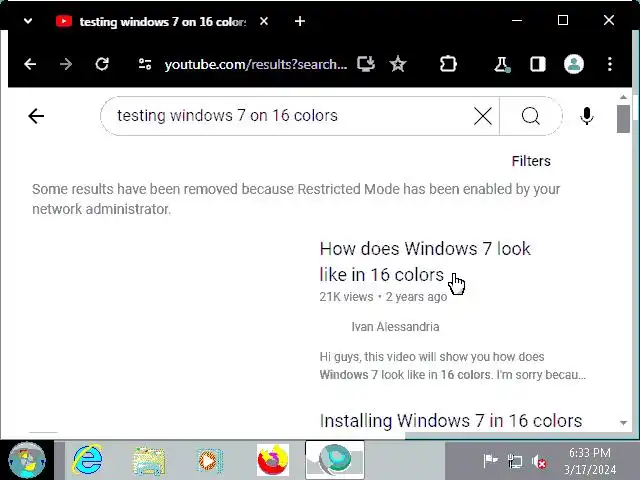
Task: Click the youtube.com URL in address bar
Action: pyautogui.click(x=256, y=64)
